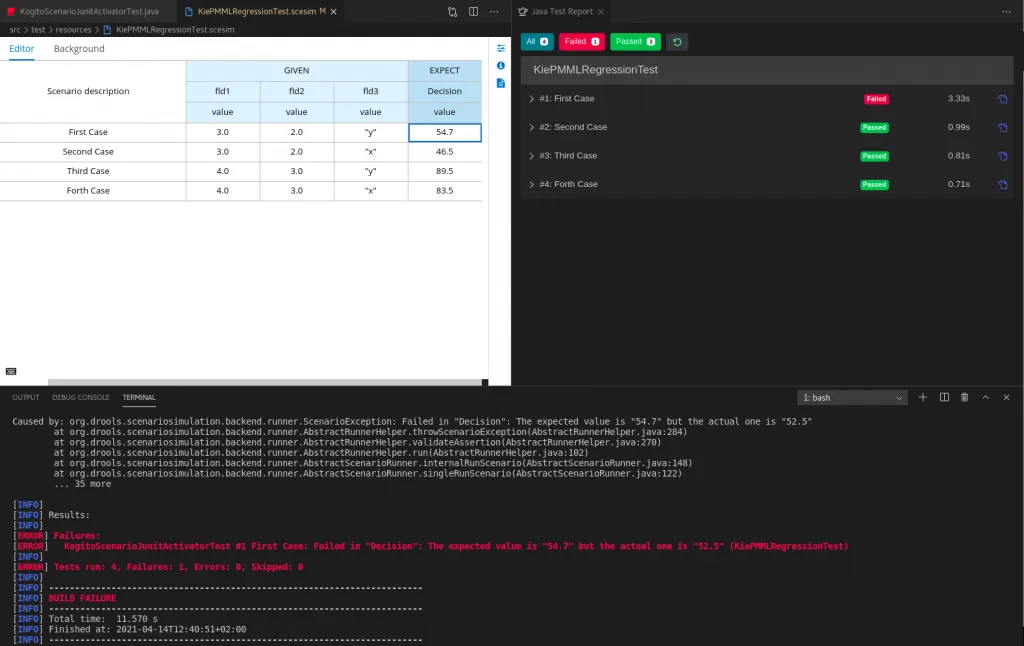
Task: Maximize the panel with the up chevron
Action: [986, 397]
